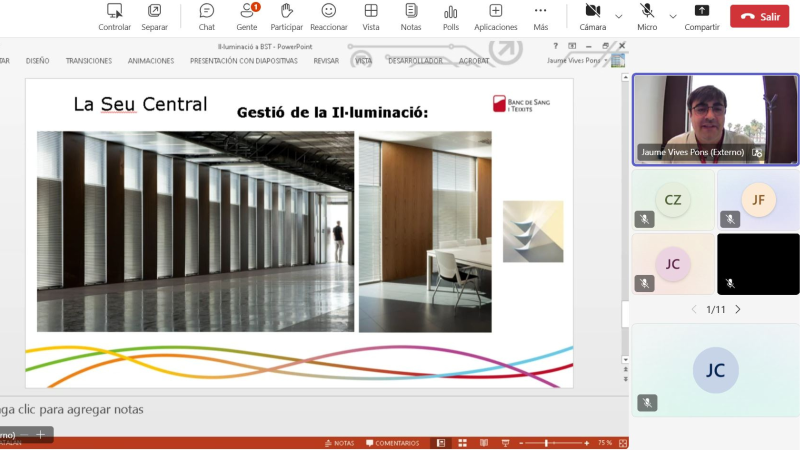
Task: Go to next participants page arrow
Action: click(738, 309)
